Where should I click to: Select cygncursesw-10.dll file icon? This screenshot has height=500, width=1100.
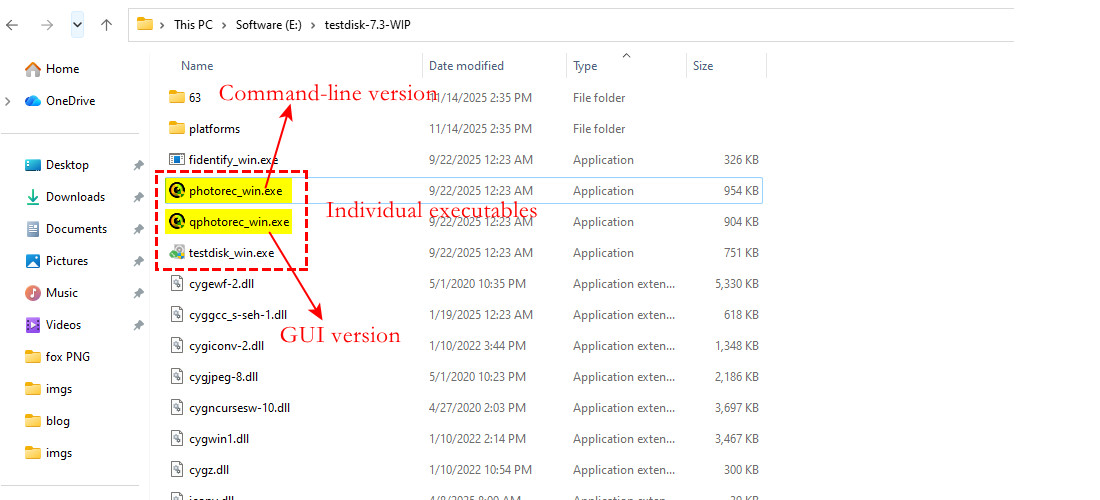tap(177, 407)
